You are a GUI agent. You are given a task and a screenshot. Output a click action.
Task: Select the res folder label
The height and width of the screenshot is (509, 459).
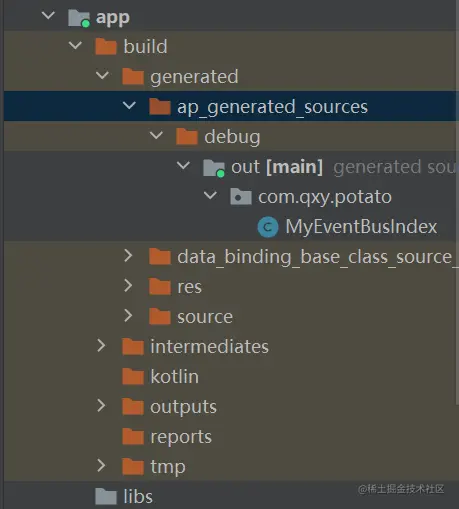click(x=189, y=287)
